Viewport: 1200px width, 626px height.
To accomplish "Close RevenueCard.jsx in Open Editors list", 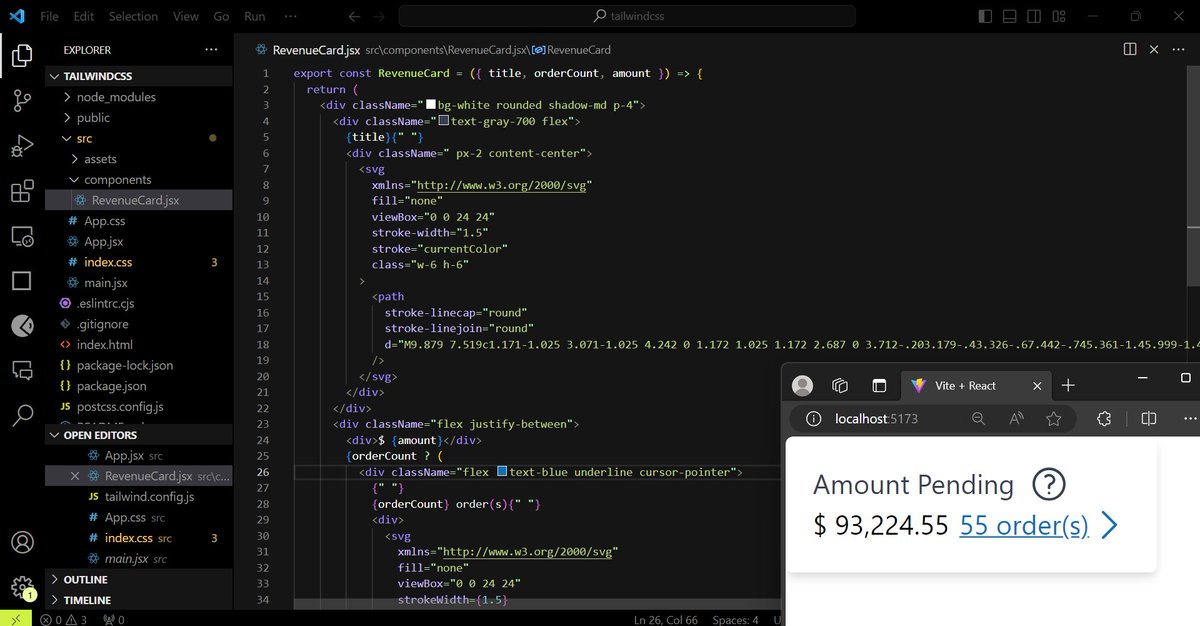I will pos(75,476).
